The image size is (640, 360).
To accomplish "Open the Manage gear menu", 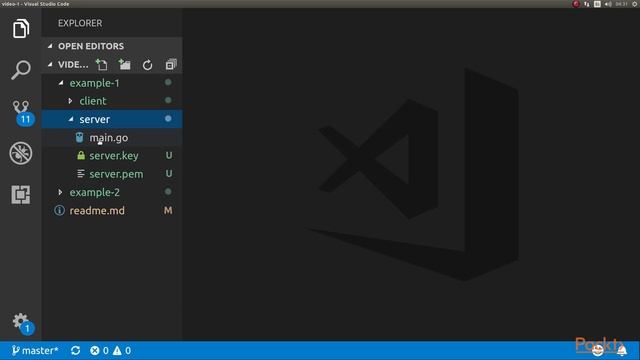I will coord(22,324).
